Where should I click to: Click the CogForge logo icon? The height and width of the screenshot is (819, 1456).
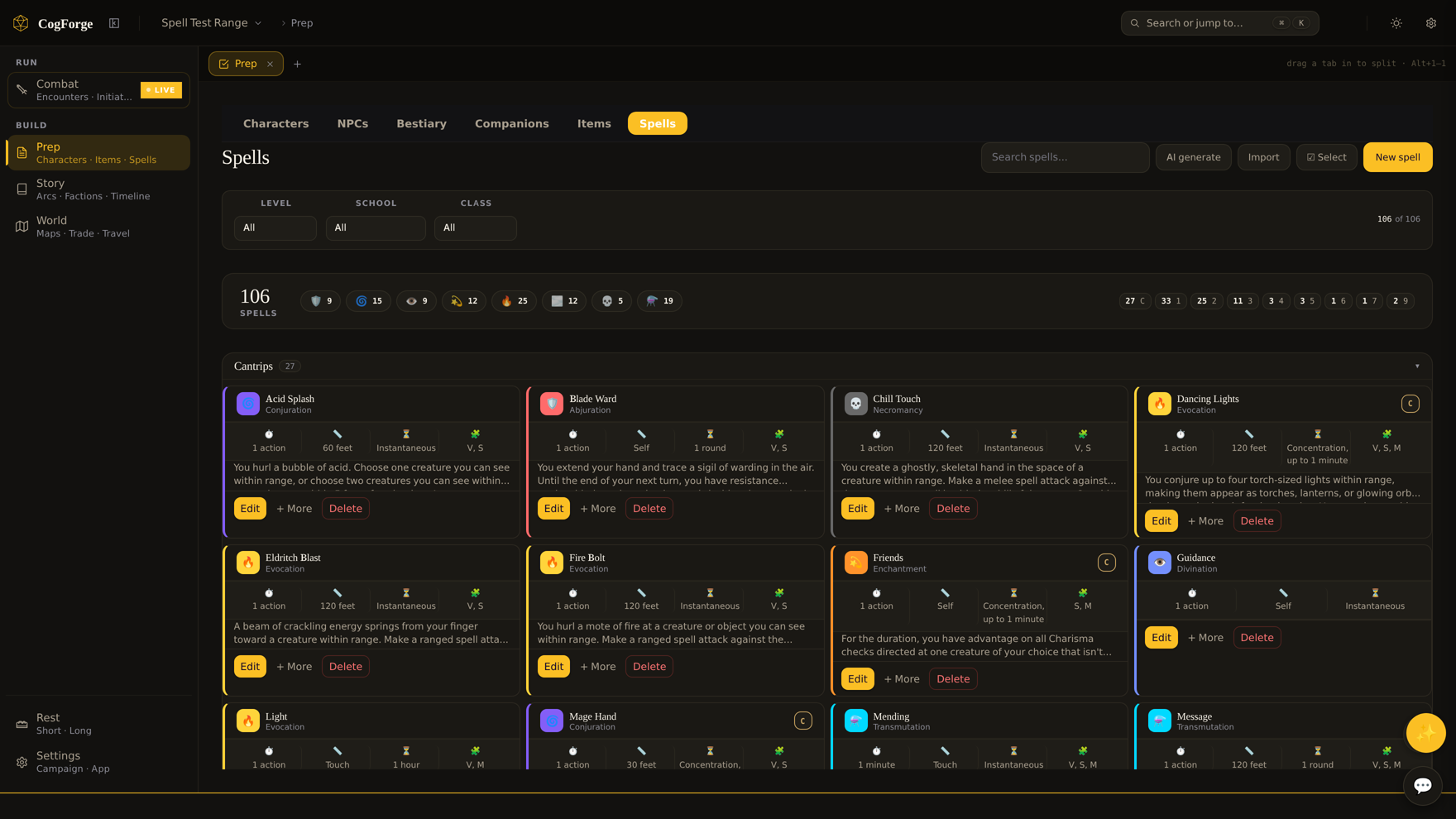click(x=21, y=23)
